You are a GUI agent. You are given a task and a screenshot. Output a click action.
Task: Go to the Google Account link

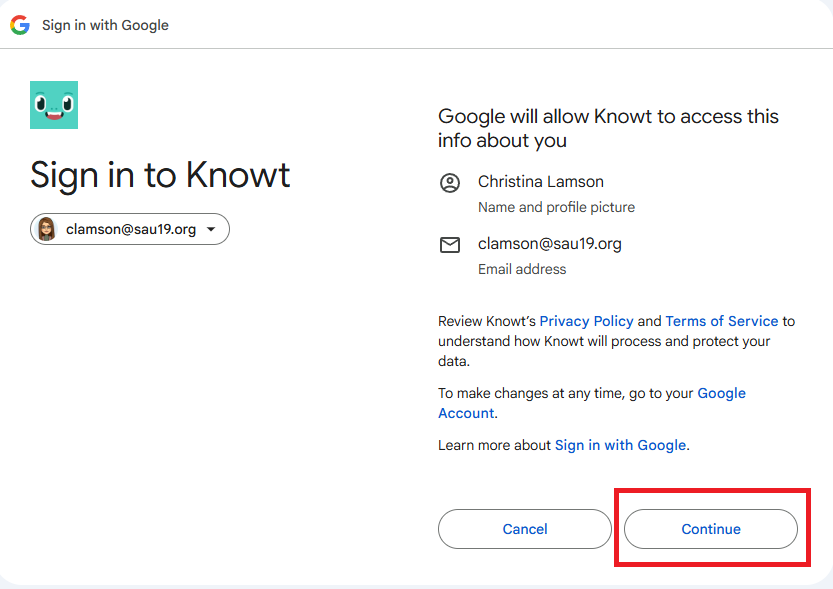(721, 394)
